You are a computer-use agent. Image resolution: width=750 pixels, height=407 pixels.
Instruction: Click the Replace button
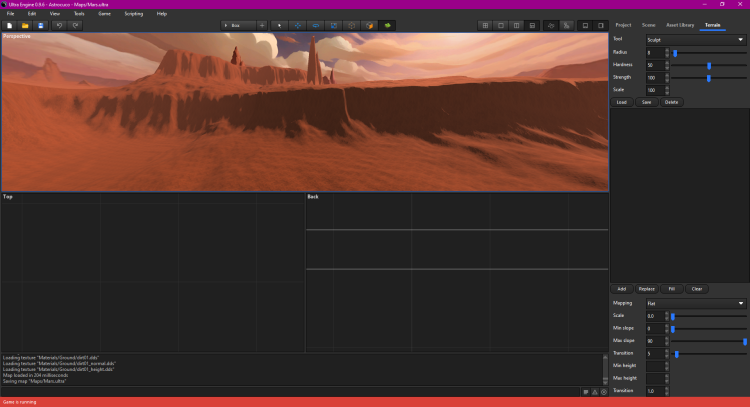(x=647, y=289)
